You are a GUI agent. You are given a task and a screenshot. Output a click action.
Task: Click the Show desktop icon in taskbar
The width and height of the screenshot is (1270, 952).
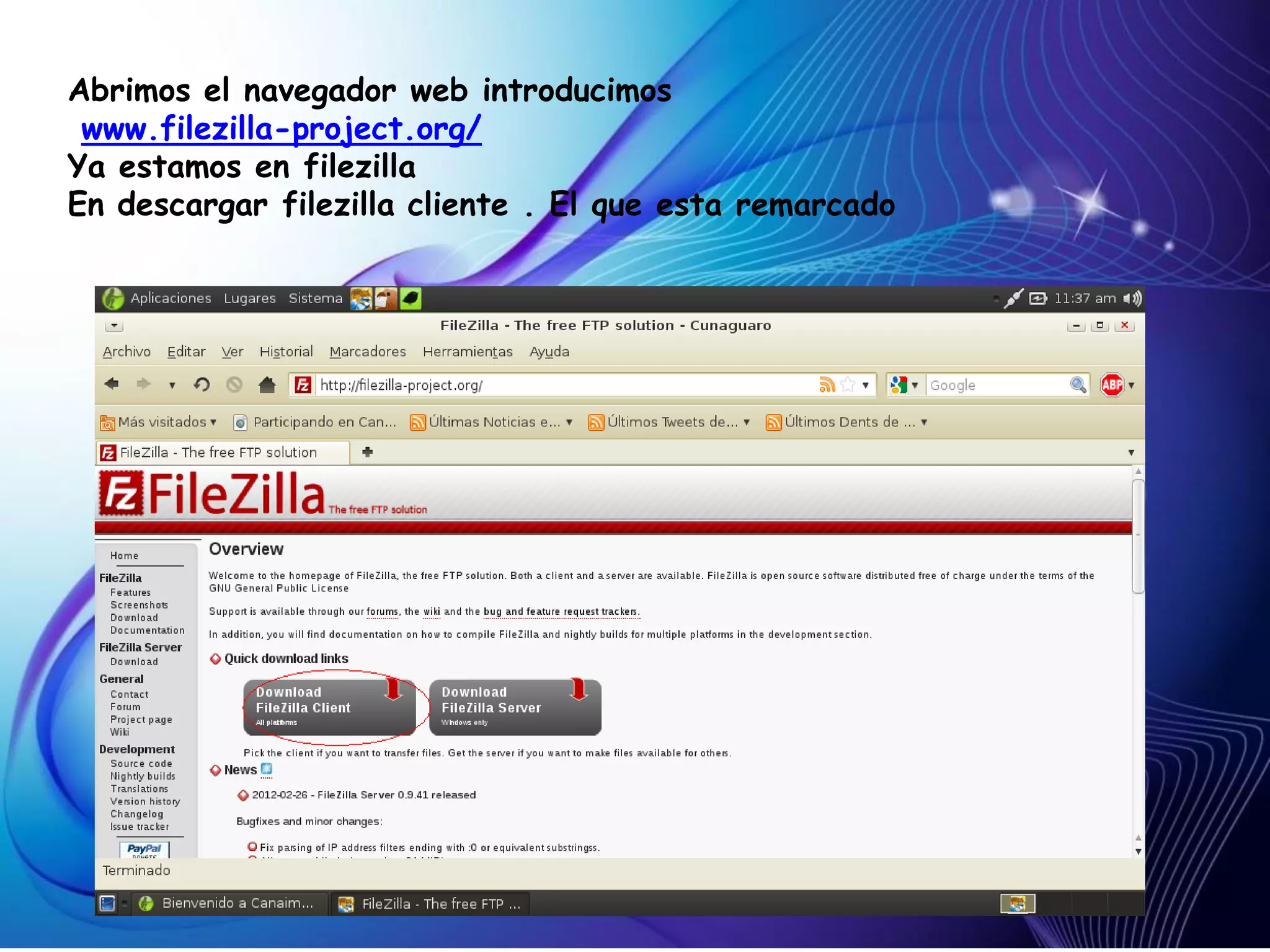pos(107,904)
